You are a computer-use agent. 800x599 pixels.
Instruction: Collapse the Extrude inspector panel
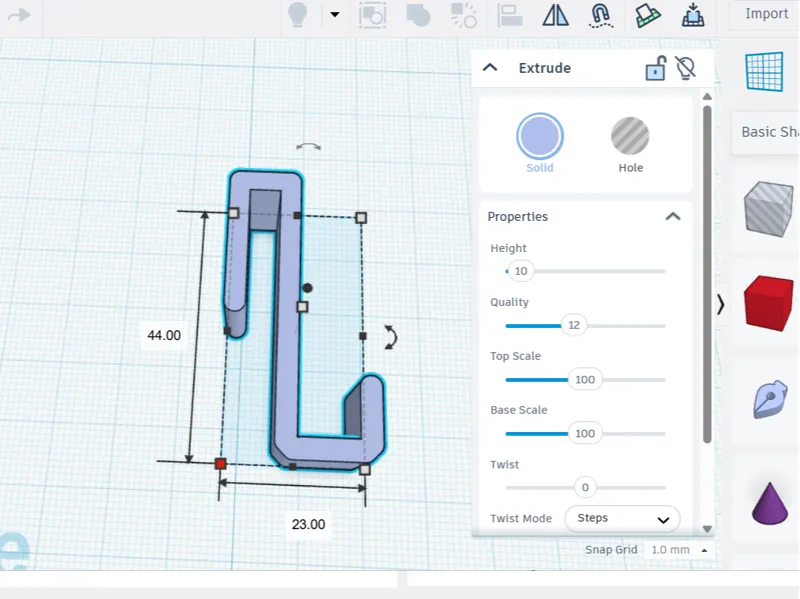point(490,67)
